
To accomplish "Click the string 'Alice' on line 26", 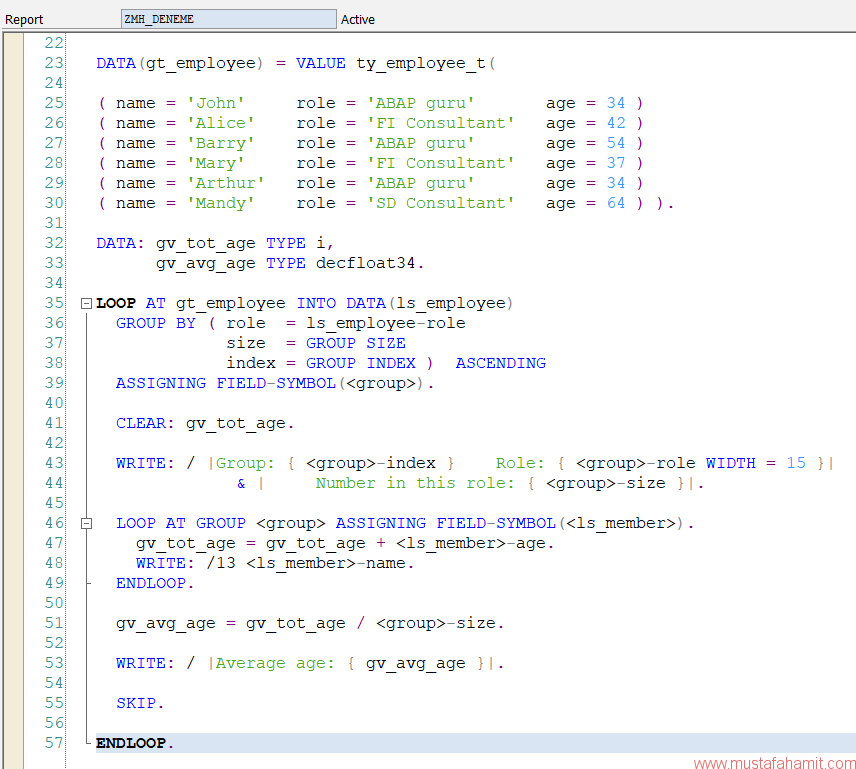I will pos(221,123).
